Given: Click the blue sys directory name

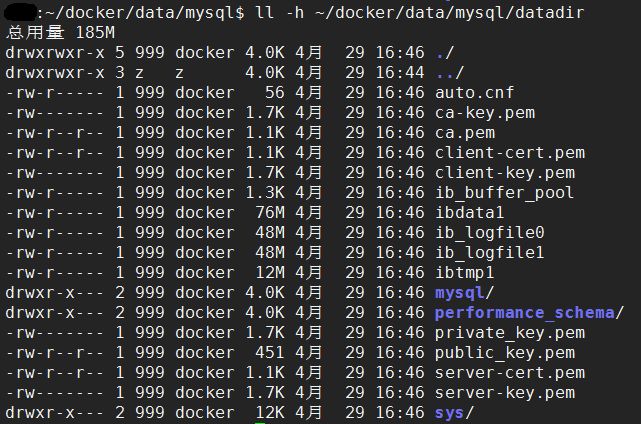Looking at the screenshot, I should pos(449,413).
